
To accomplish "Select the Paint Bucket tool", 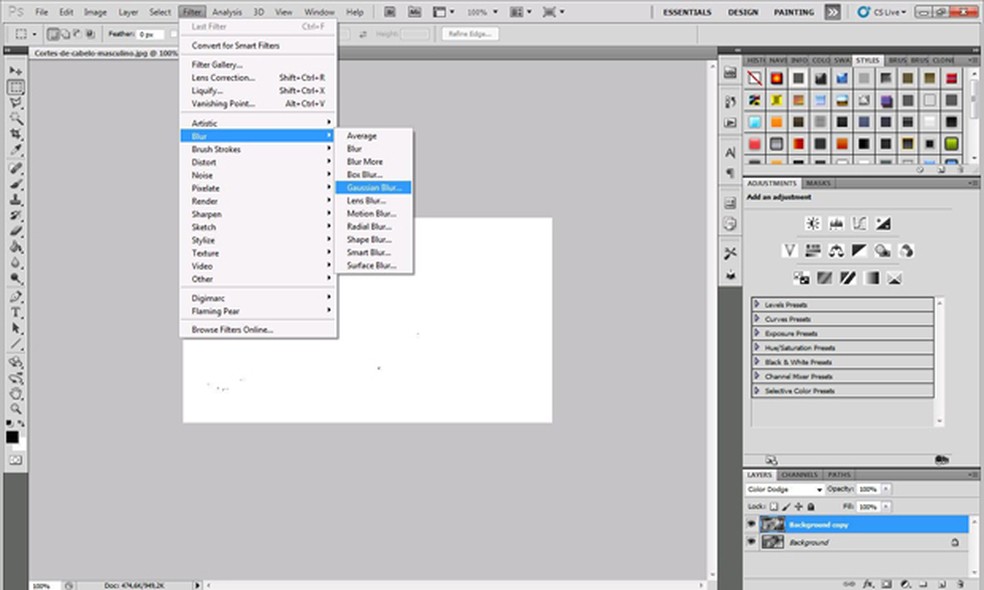I will coord(16,247).
